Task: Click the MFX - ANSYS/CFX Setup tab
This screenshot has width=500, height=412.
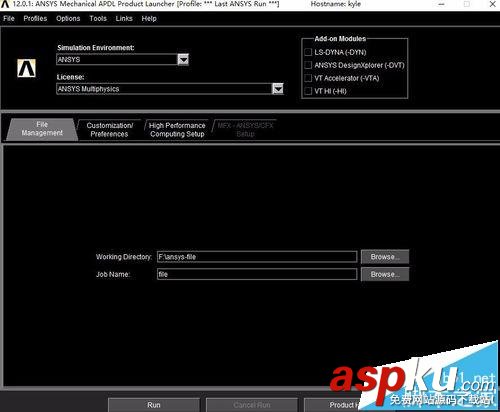Action: click(x=245, y=130)
